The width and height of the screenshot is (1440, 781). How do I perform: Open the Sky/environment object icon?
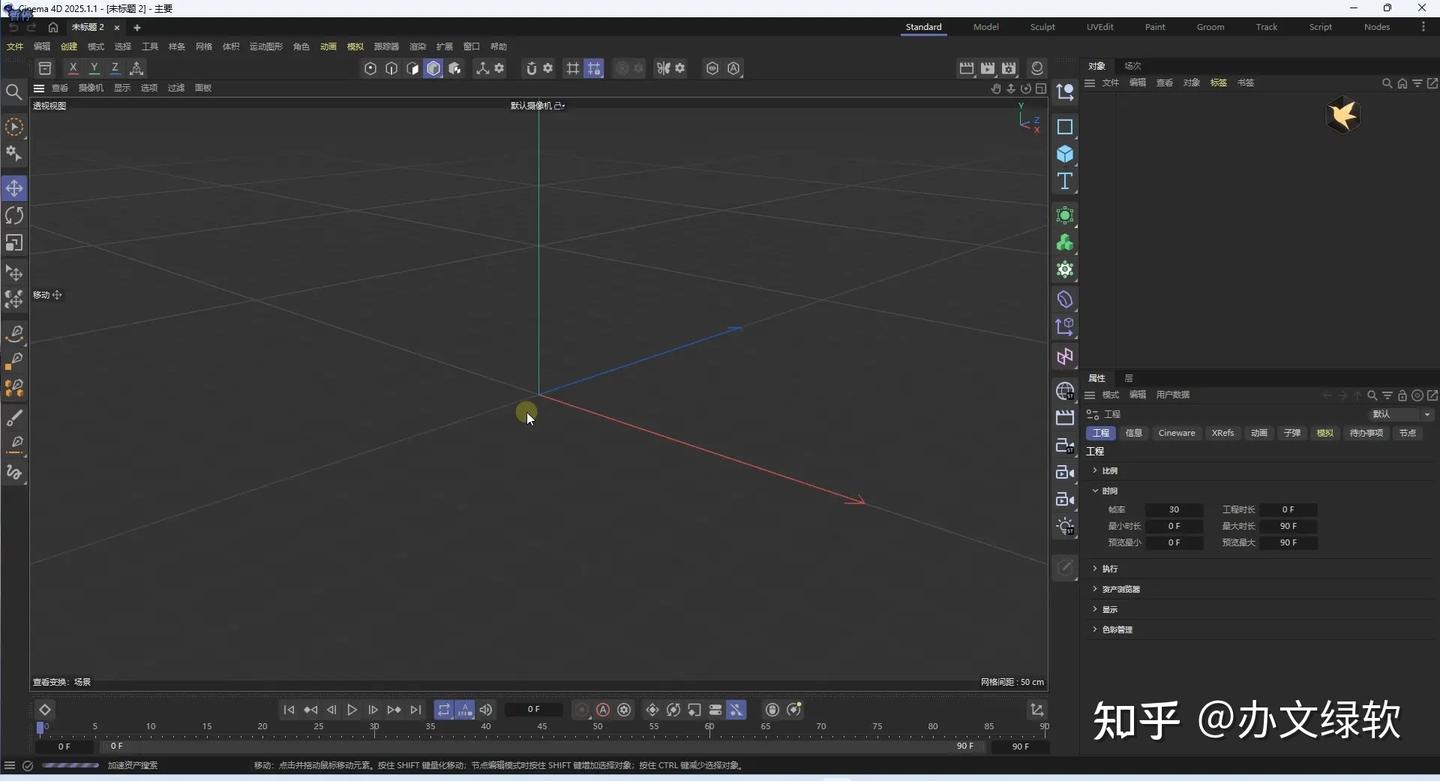click(1064, 391)
